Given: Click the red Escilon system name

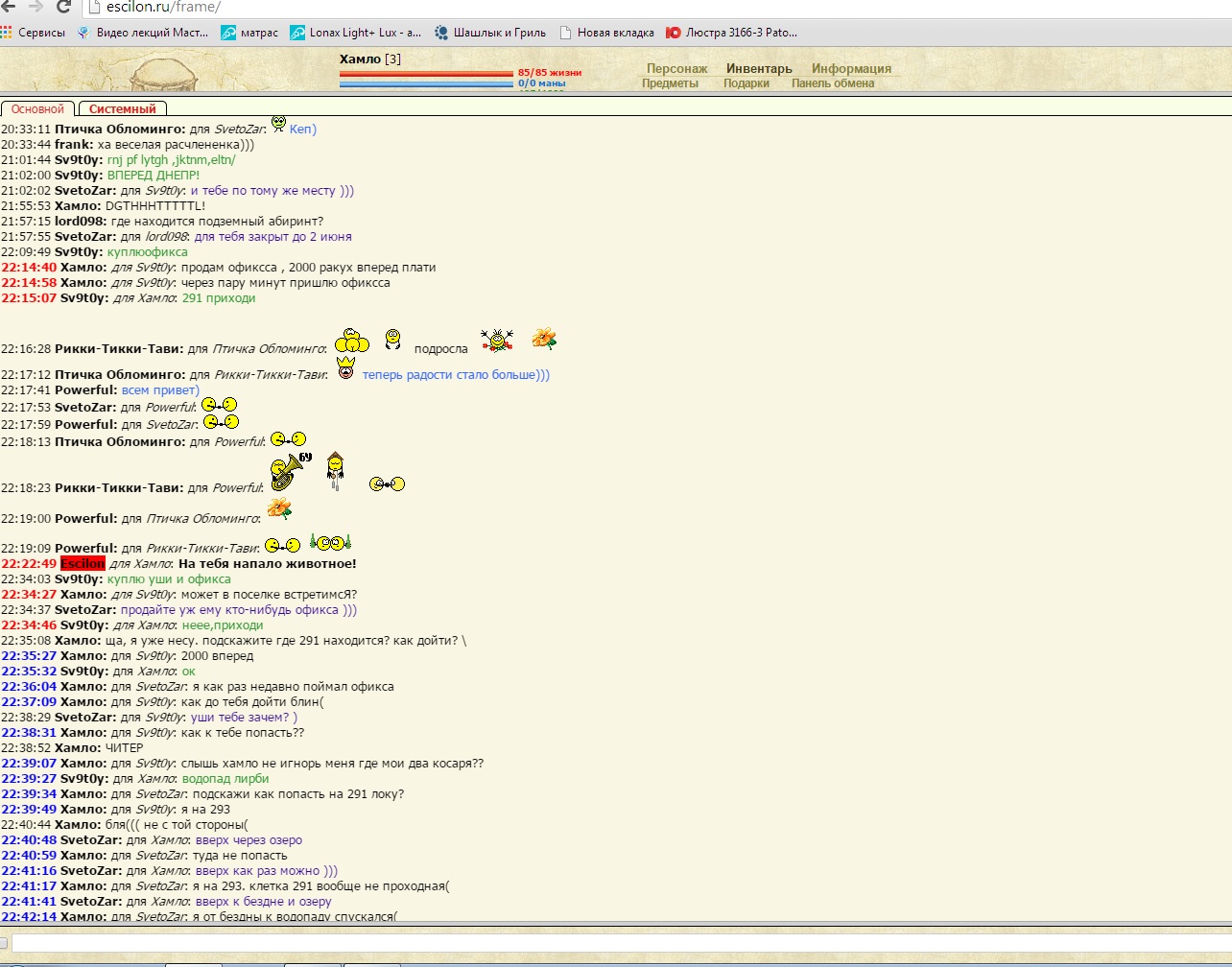Looking at the screenshot, I should click(x=82, y=563).
